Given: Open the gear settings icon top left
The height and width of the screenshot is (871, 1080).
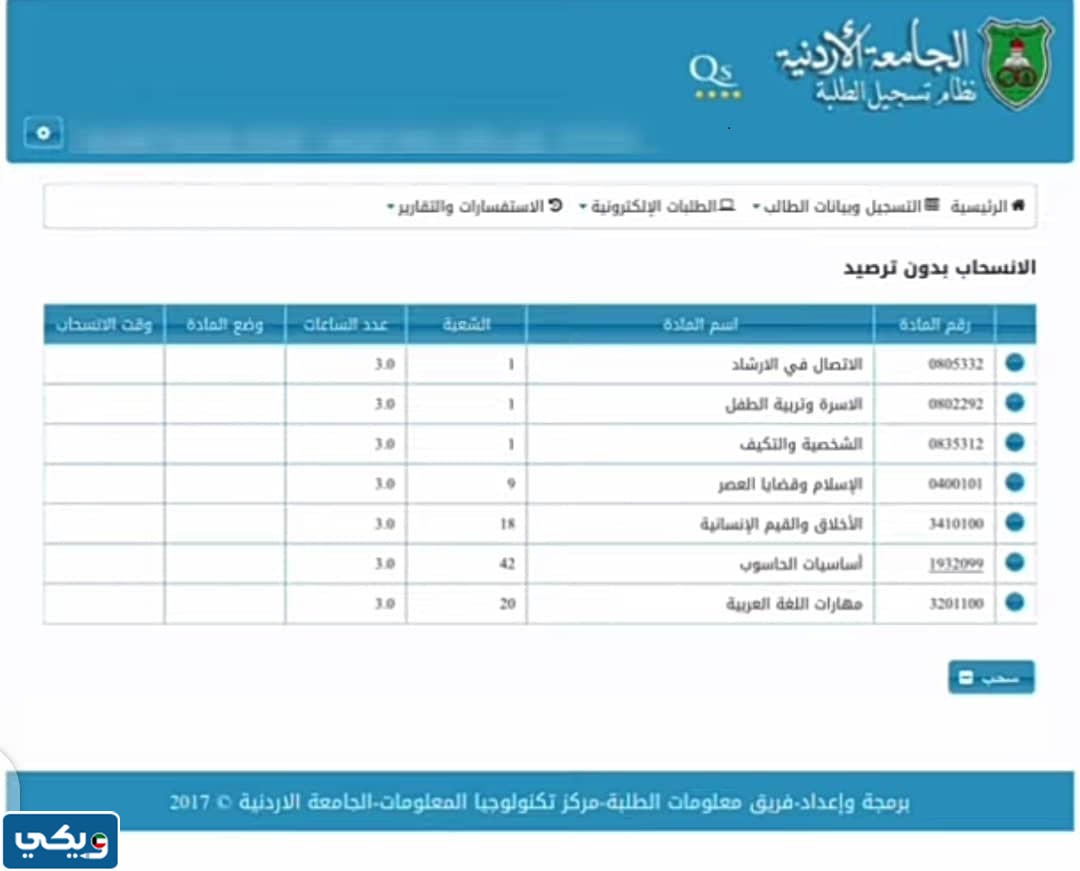Looking at the screenshot, I should pos(42,131).
